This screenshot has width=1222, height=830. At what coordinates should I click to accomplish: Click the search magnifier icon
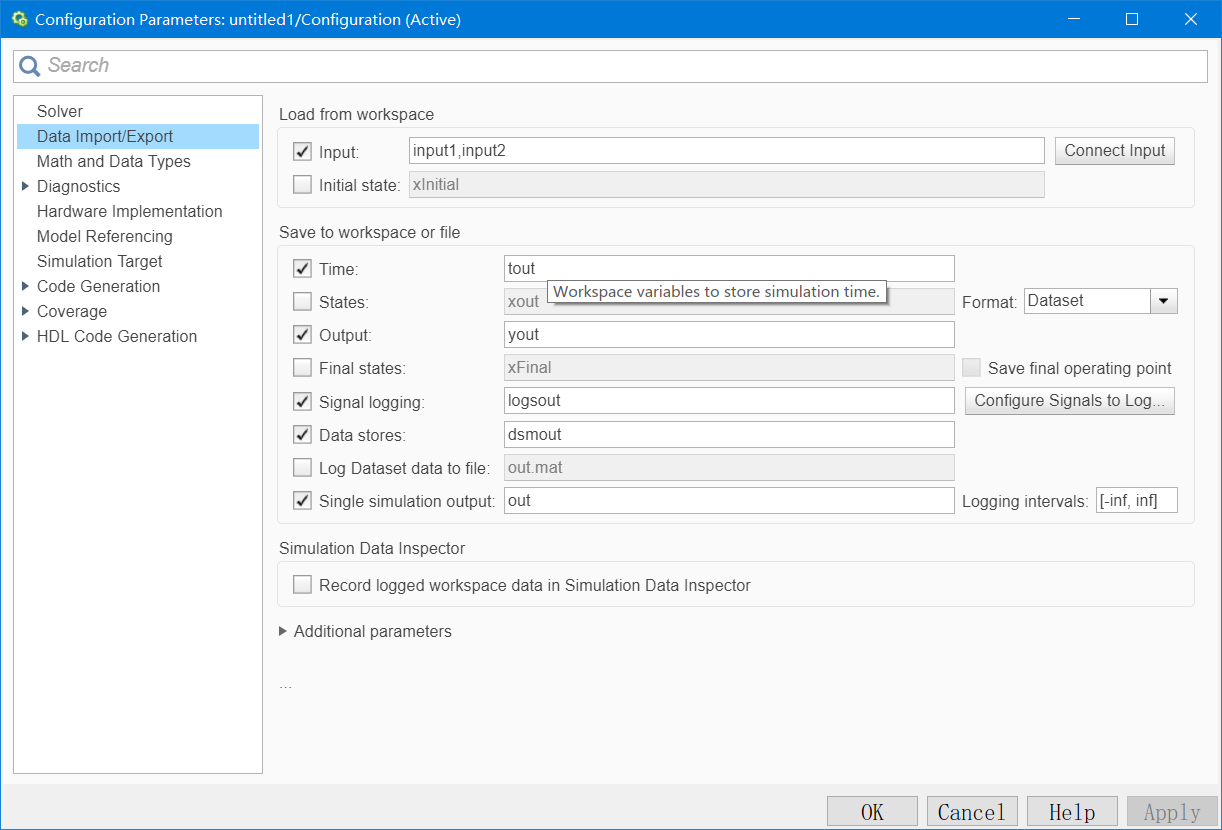point(31,66)
